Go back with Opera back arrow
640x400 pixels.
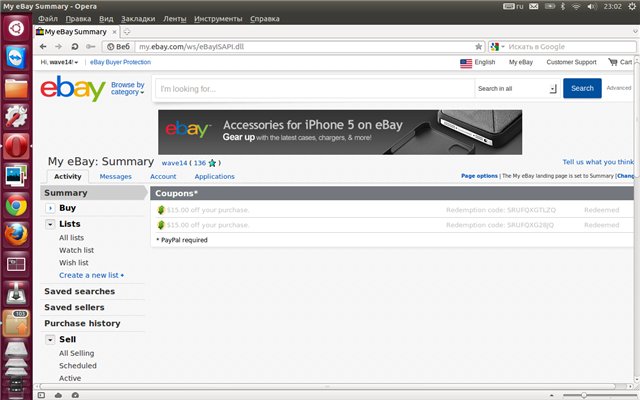pos(43,47)
